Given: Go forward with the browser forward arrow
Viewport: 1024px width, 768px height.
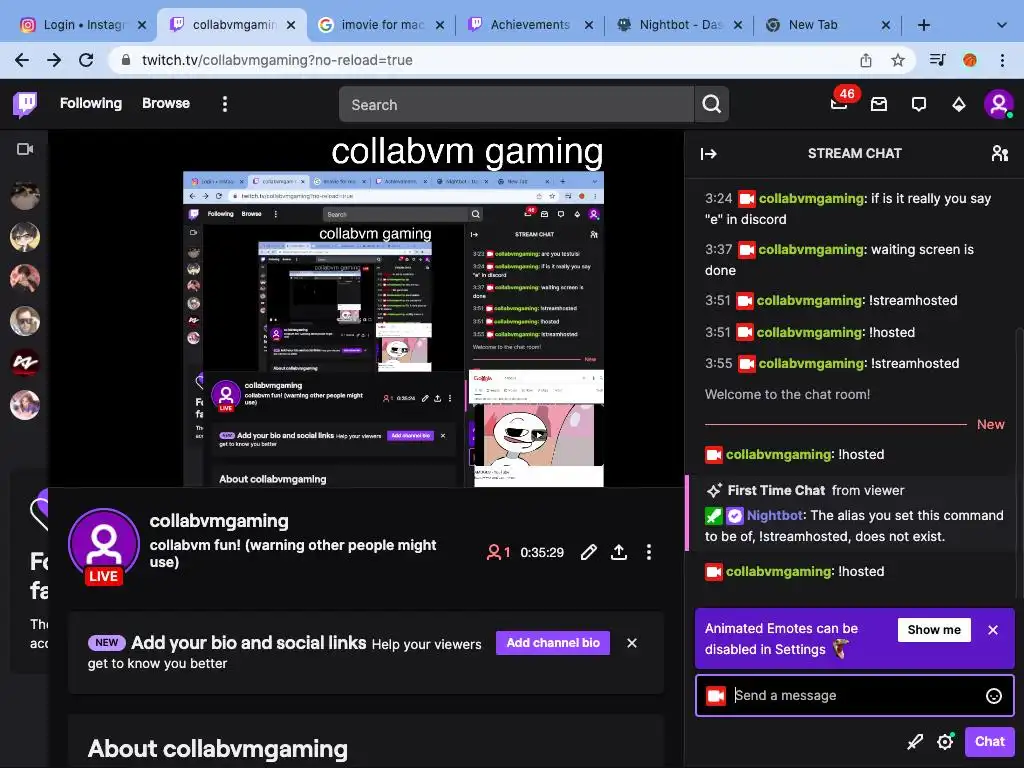Looking at the screenshot, I should pyautogui.click(x=54, y=60).
